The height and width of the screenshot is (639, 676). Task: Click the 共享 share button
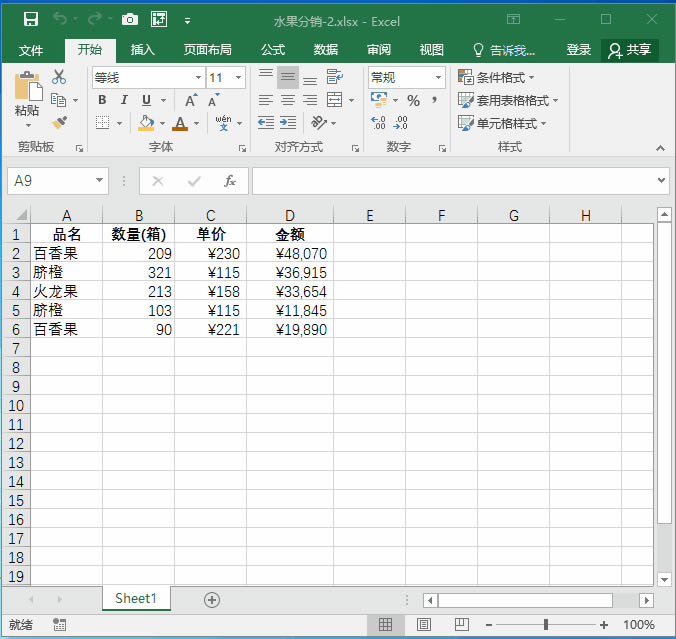[x=630, y=50]
